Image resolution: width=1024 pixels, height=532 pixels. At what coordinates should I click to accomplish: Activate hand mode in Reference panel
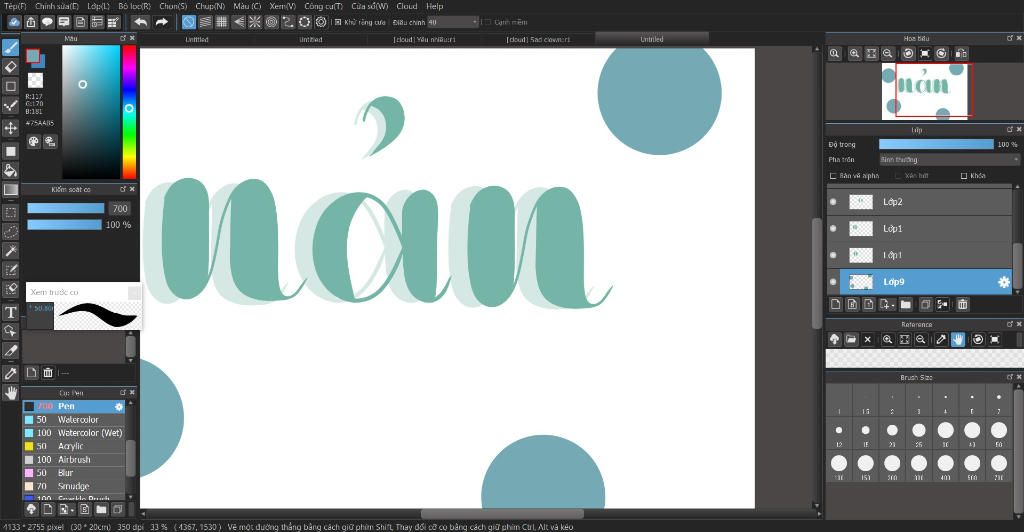tap(957, 339)
